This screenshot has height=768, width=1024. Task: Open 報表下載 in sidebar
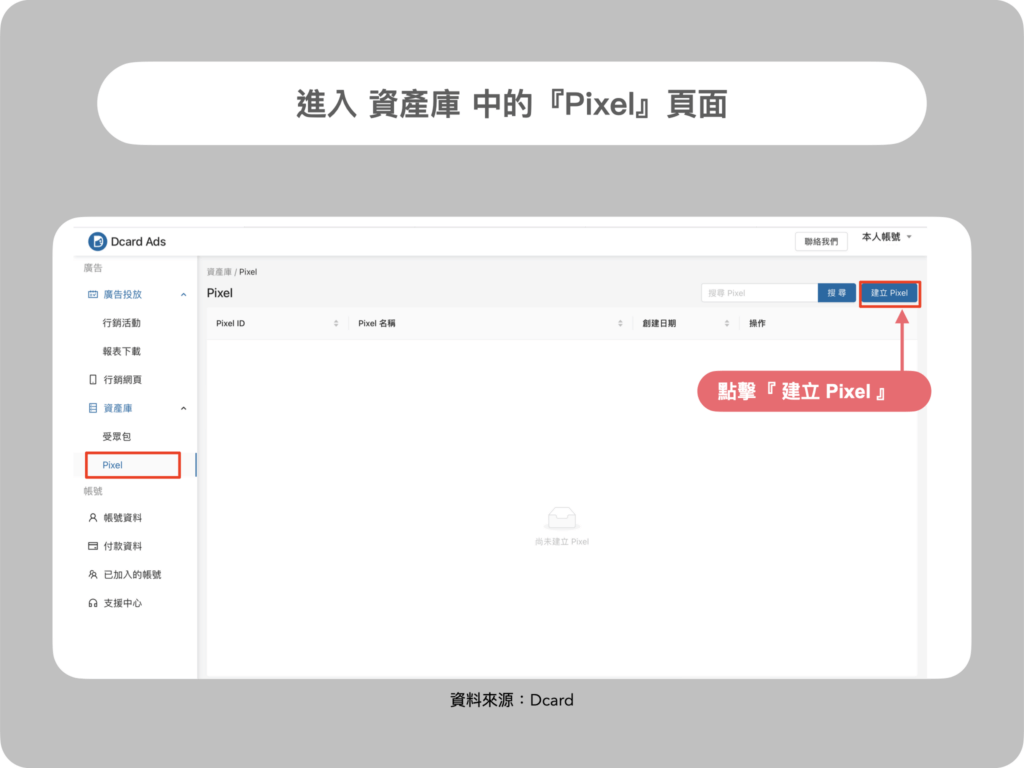click(x=121, y=351)
